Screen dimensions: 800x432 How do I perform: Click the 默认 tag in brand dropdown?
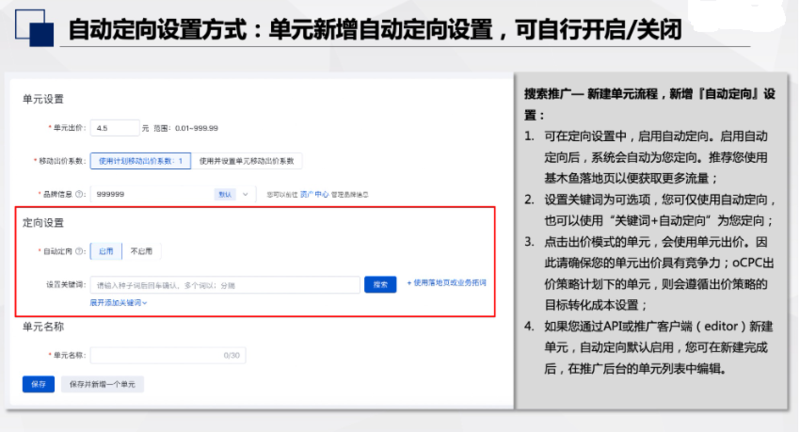225,194
